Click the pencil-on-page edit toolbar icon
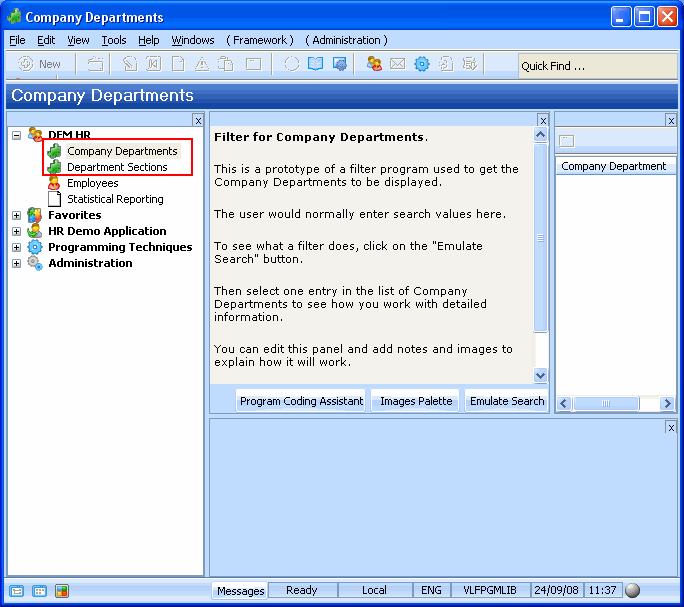 tap(130, 64)
